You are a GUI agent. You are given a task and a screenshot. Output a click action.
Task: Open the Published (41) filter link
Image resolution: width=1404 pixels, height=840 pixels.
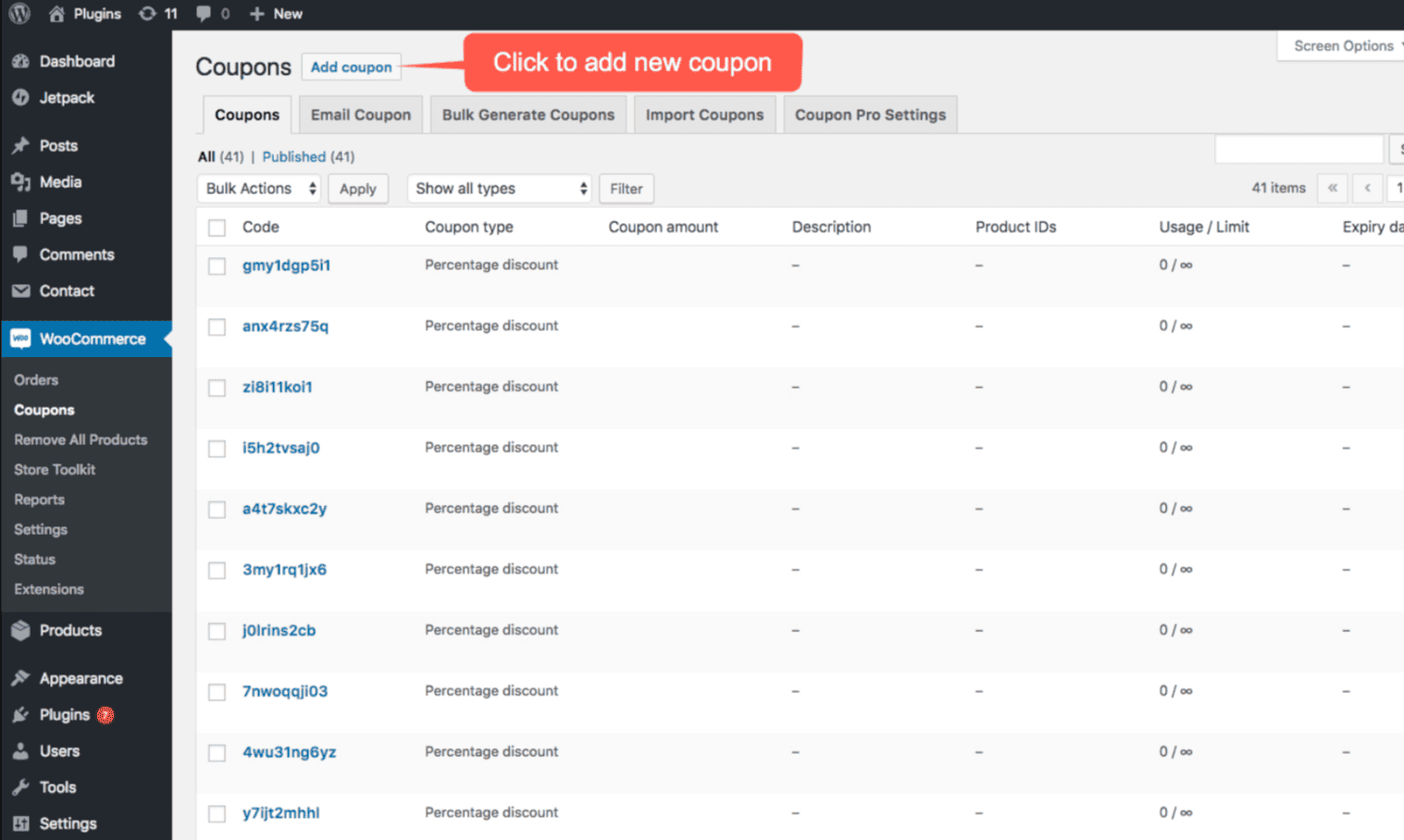click(294, 156)
